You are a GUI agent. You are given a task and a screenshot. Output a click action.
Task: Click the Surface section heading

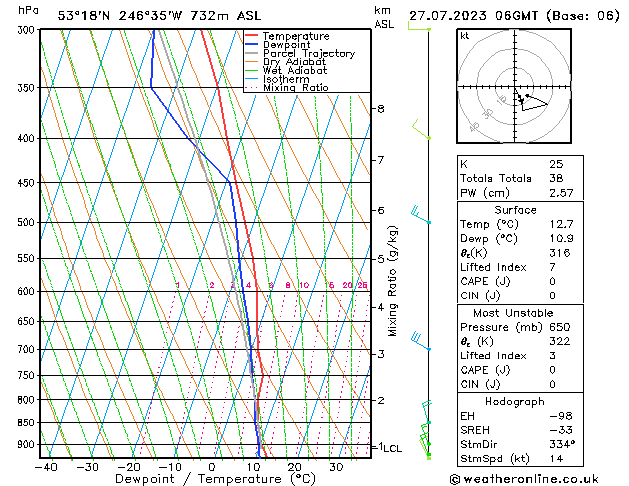pos(515,210)
